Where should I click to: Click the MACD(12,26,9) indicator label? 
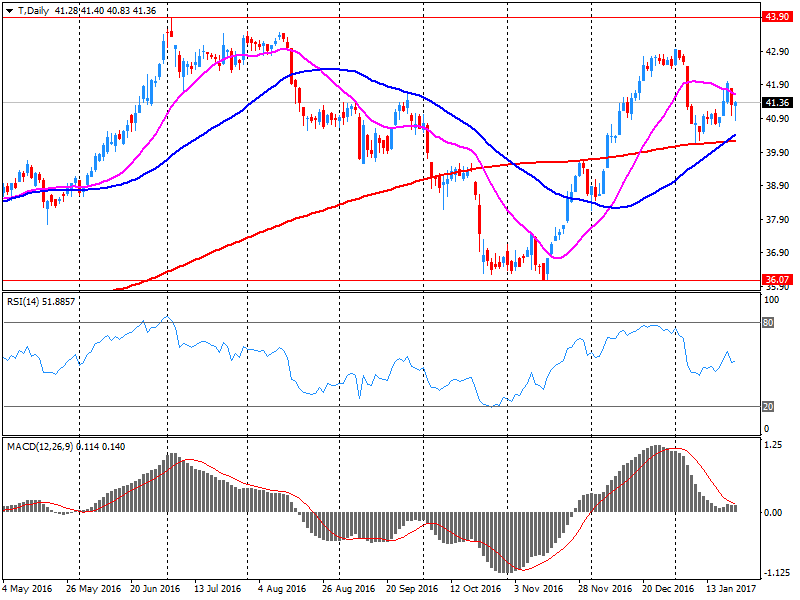pos(66,446)
